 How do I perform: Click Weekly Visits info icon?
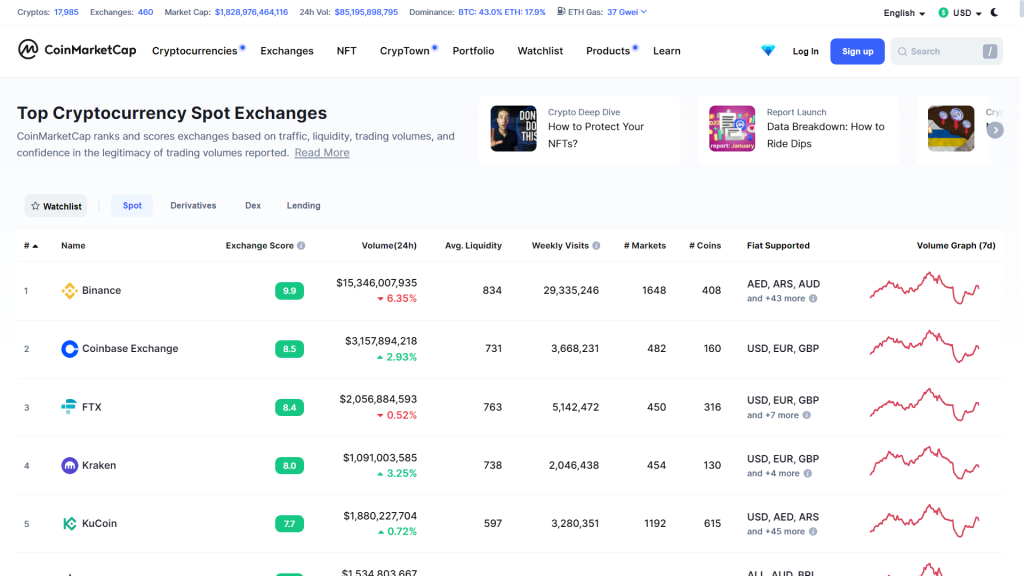pyautogui.click(x=596, y=246)
